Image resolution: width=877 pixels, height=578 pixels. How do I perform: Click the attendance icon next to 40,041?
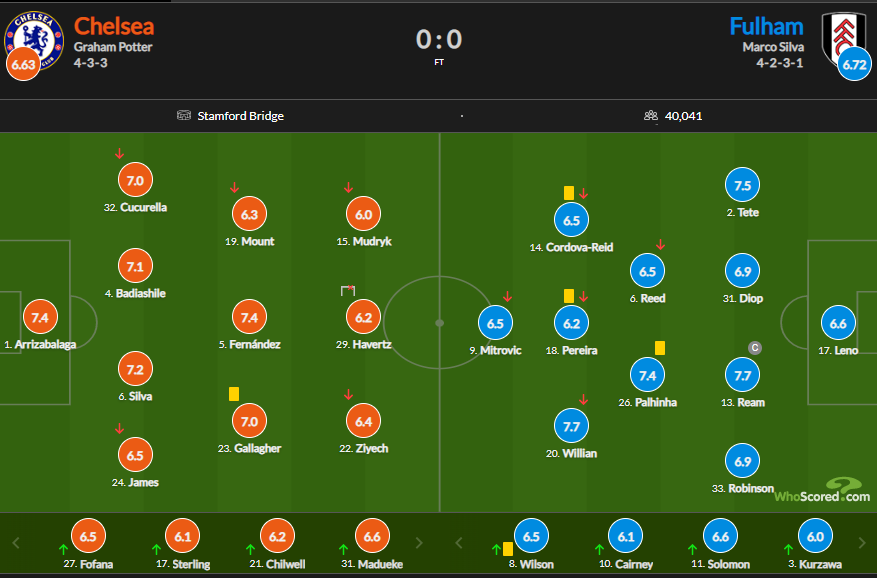(651, 116)
